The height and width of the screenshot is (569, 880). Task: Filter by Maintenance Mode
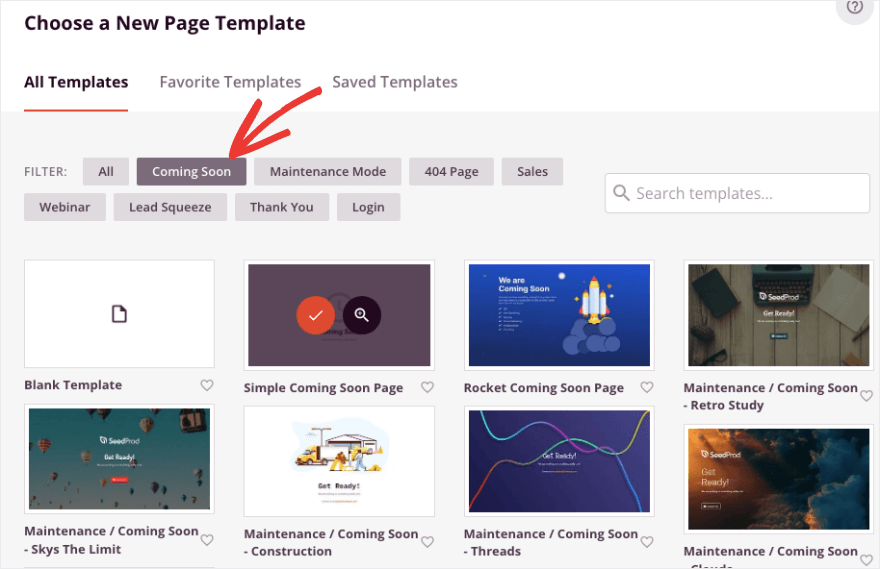328,172
